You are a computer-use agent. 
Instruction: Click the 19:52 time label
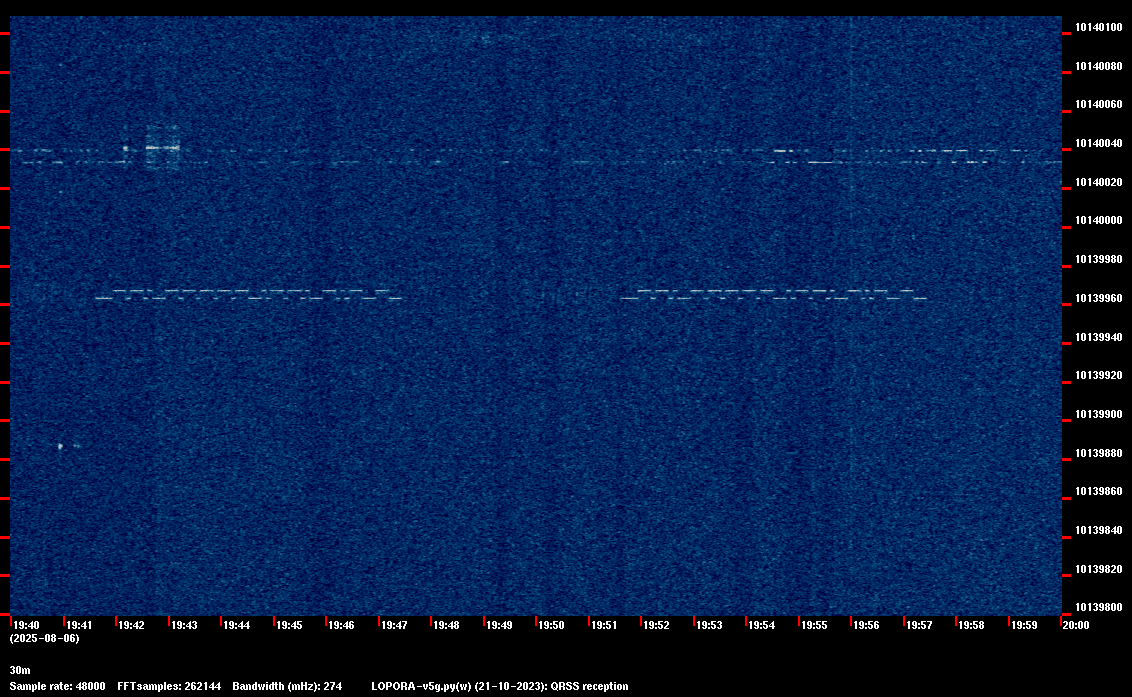tap(656, 625)
